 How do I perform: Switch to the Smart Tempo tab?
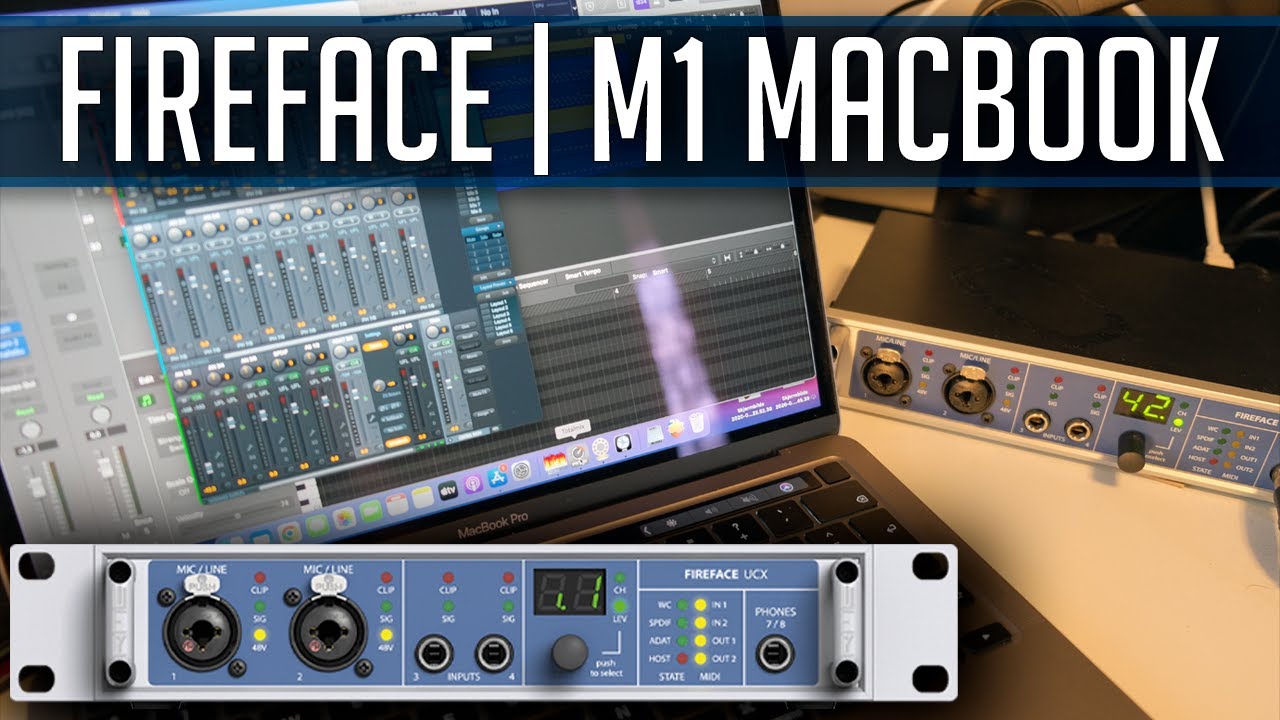pyautogui.click(x=583, y=275)
